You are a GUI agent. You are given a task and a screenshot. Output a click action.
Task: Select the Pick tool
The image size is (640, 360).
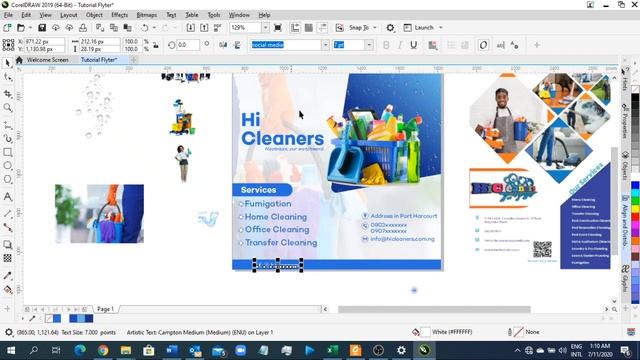(7, 63)
